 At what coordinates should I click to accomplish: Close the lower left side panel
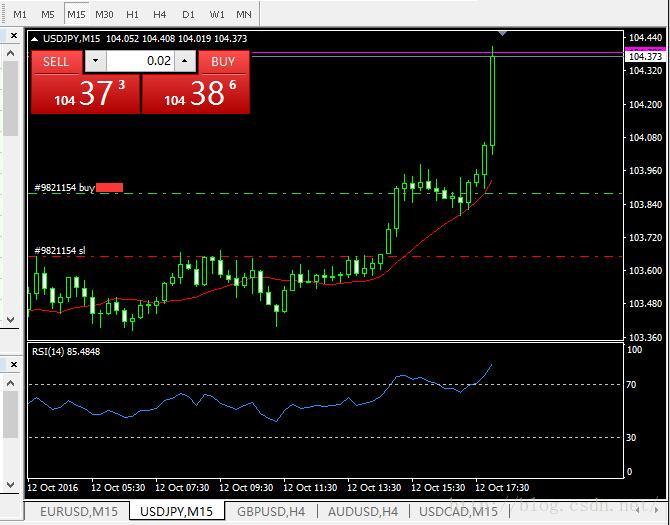pos(14,364)
